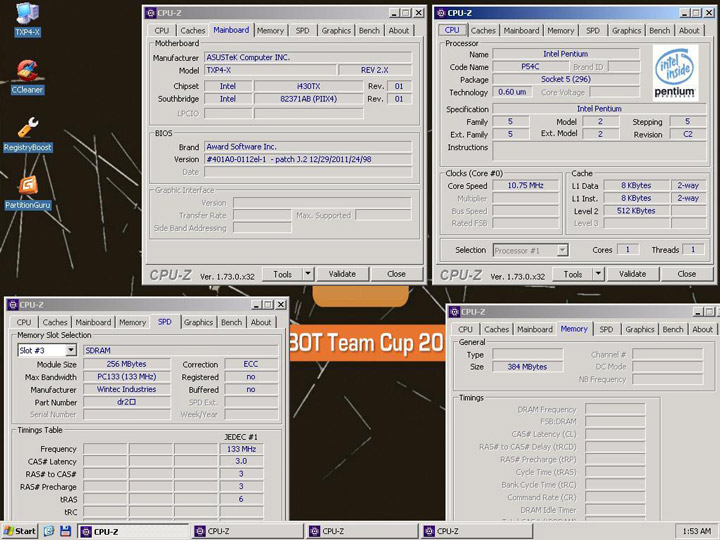Select second CPU-Z taskbar button
Screen dimensions: 720x540
point(248,531)
